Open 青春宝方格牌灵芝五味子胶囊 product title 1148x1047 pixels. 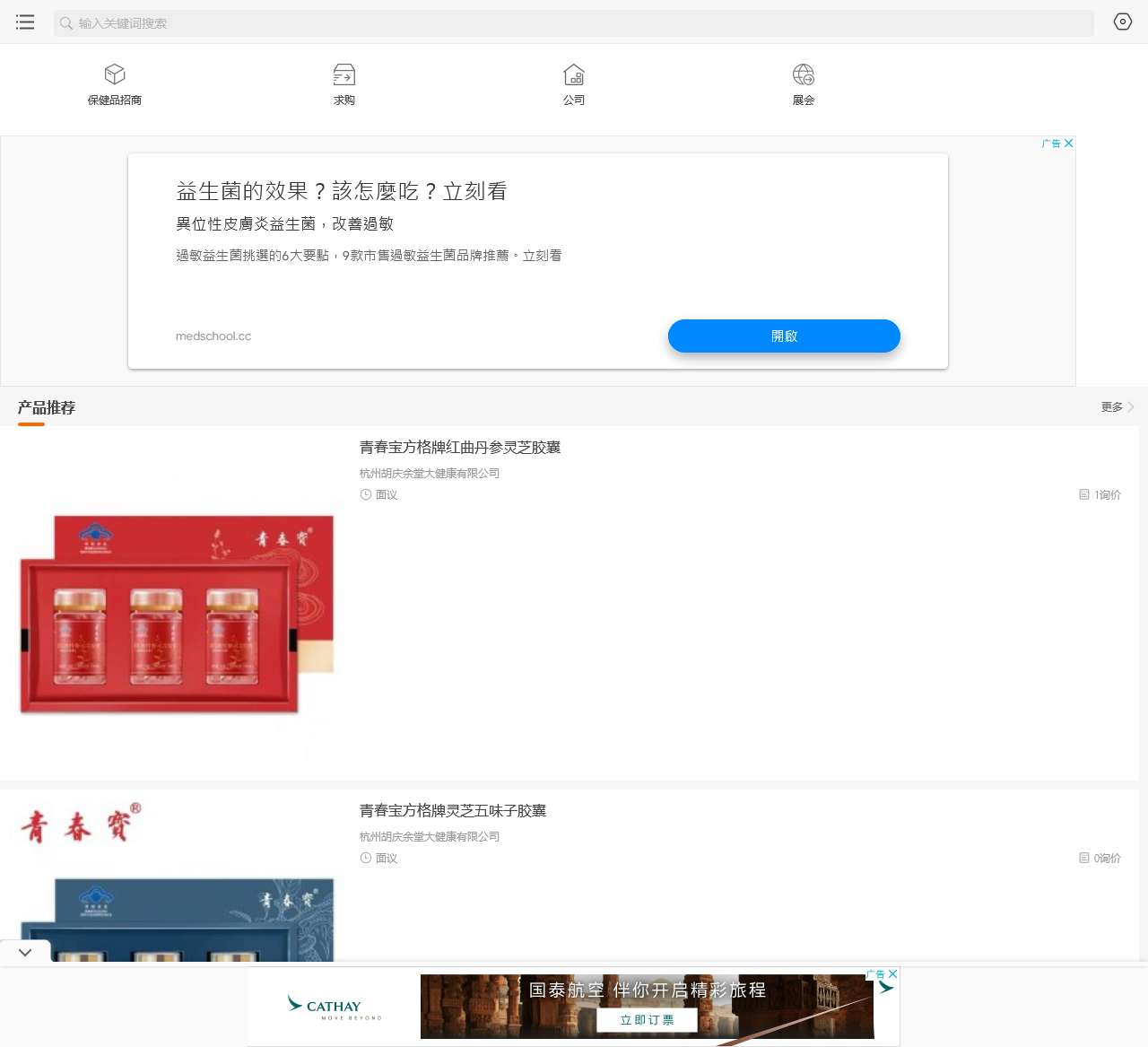pos(453,811)
